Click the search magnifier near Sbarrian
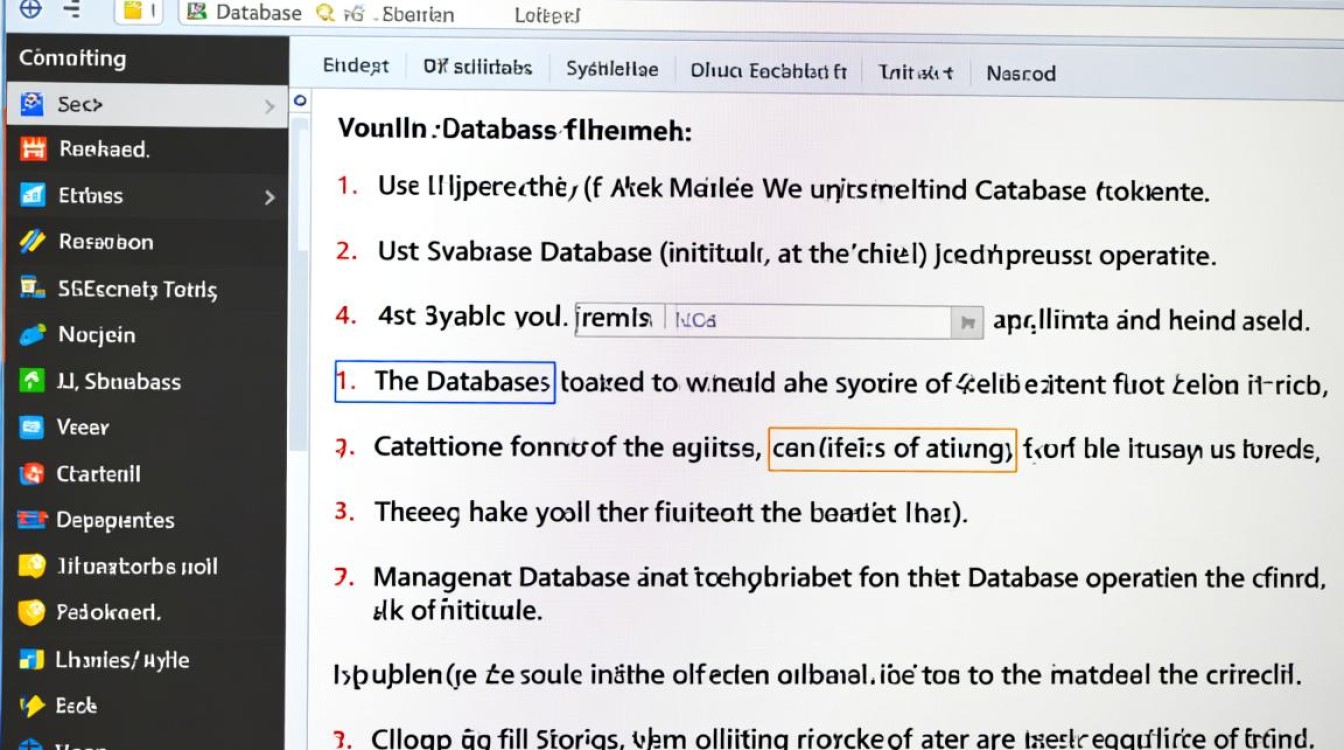The width and height of the screenshot is (1344, 750). coord(324,14)
